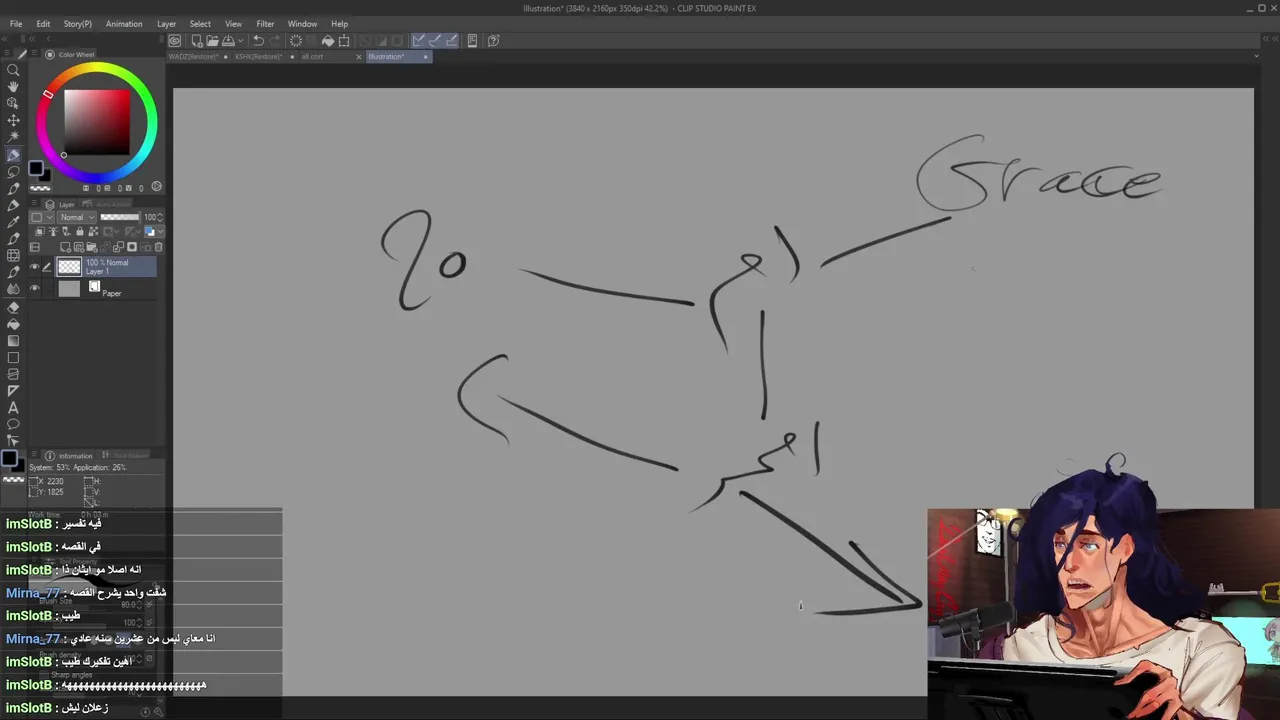1280x720 pixels.
Task: Add a new raster layer
Action: [66, 247]
